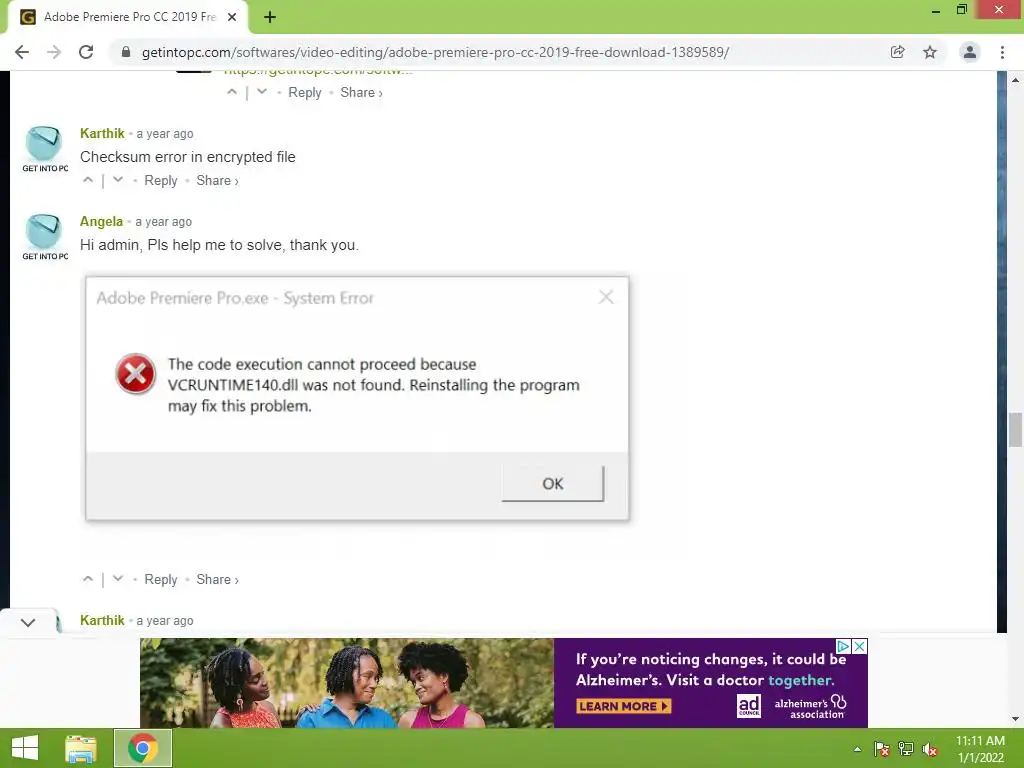Upvote the topmost partially visible comment
The image size is (1024, 768).
click(x=232, y=92)
